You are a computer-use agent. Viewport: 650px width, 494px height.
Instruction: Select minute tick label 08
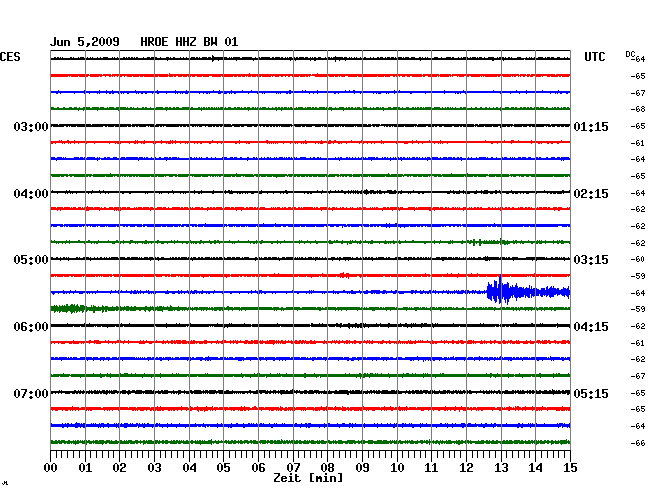(327, 467)
